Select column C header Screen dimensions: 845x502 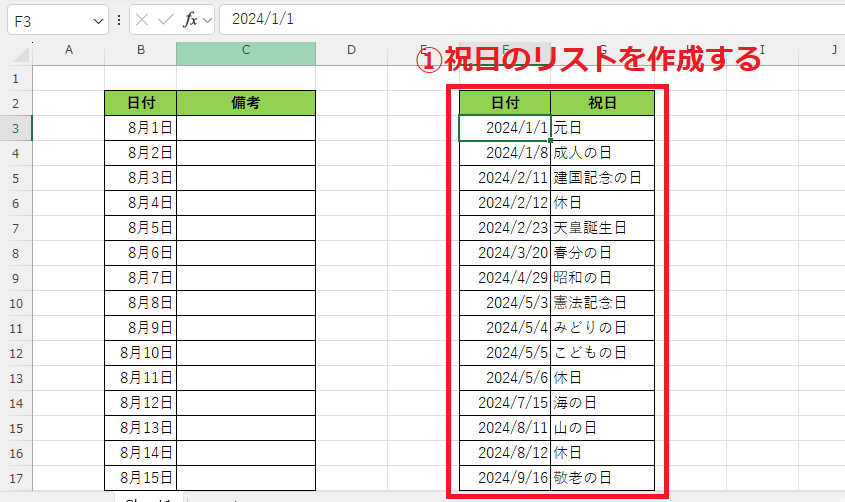click(246, 50)
